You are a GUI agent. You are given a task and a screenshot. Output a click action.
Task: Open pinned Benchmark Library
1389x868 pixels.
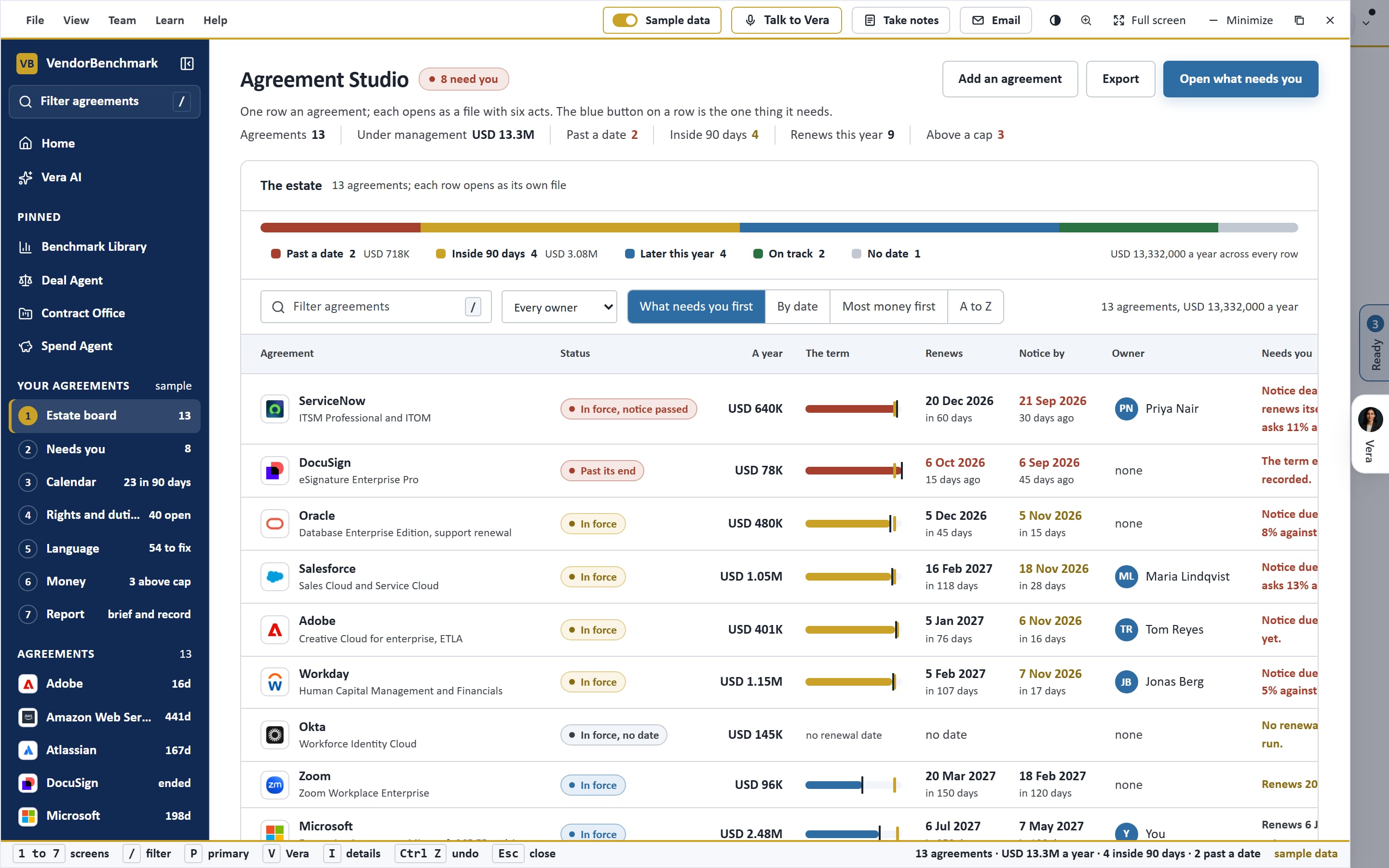point(105,247)
